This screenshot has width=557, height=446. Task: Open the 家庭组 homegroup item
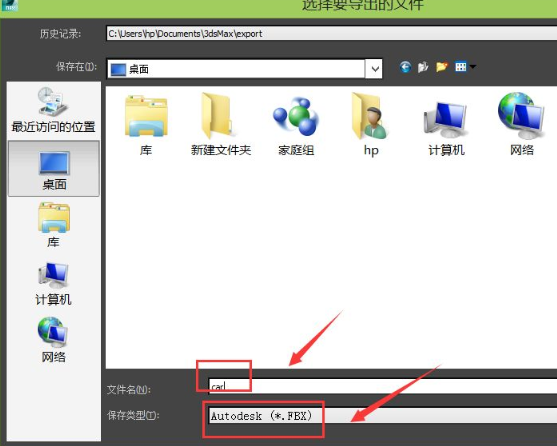(296, 125)
